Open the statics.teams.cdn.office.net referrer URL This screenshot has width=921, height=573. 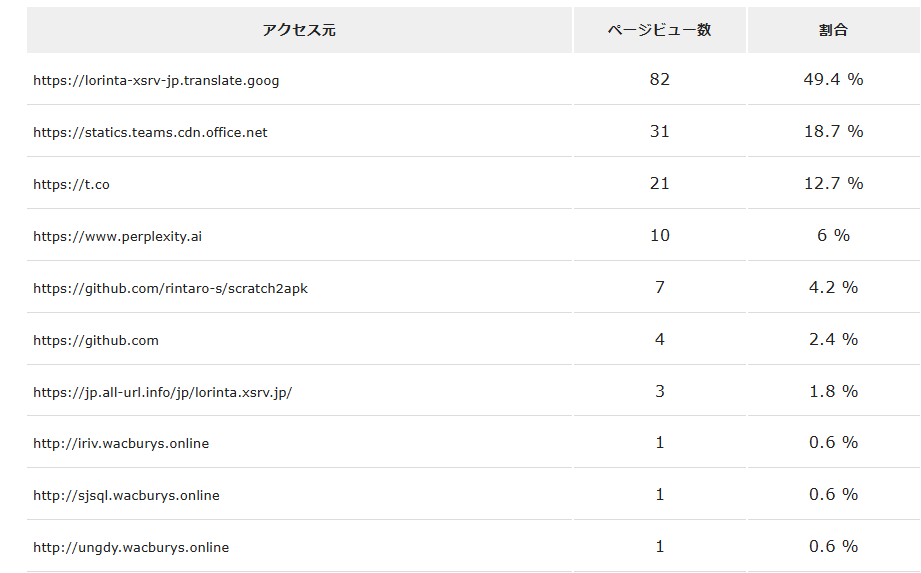(150, 132)
